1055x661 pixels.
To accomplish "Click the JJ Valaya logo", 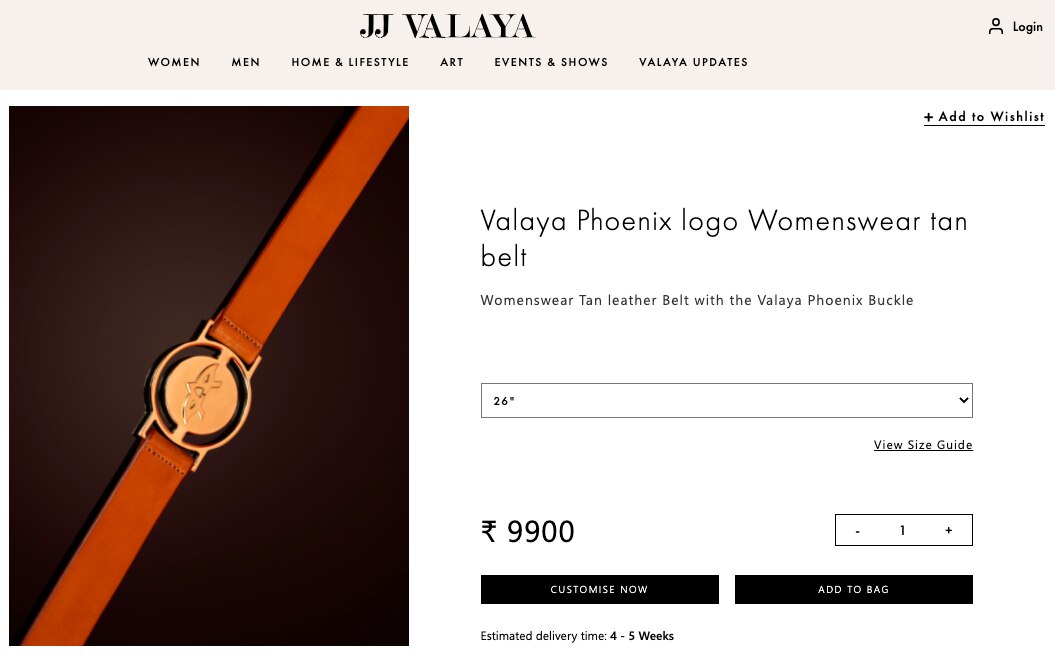I will (x=447, y=26).
